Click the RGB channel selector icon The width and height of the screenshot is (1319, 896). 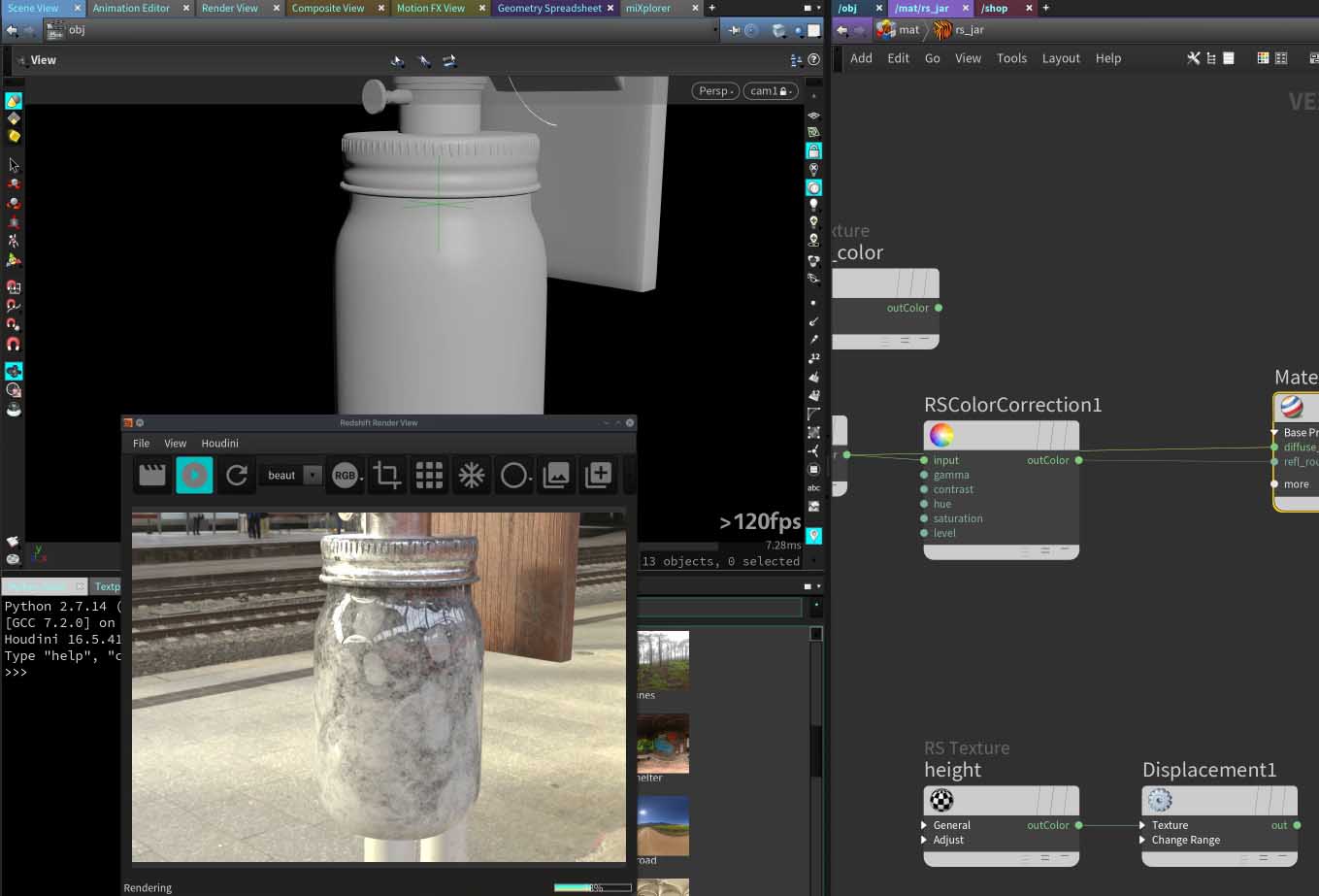click(346, 475)
